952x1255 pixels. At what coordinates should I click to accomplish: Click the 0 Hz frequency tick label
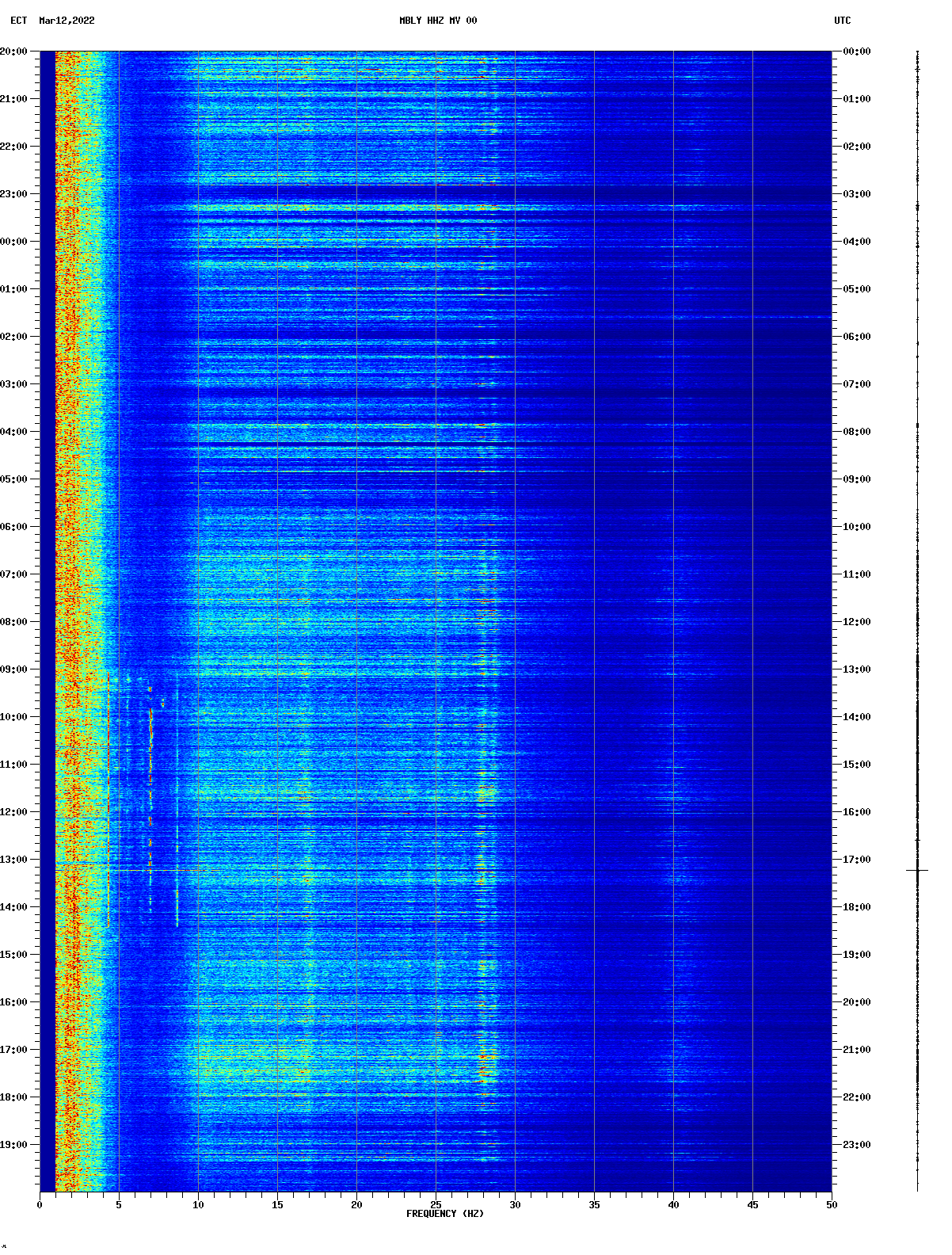[x=40, y=1205]
